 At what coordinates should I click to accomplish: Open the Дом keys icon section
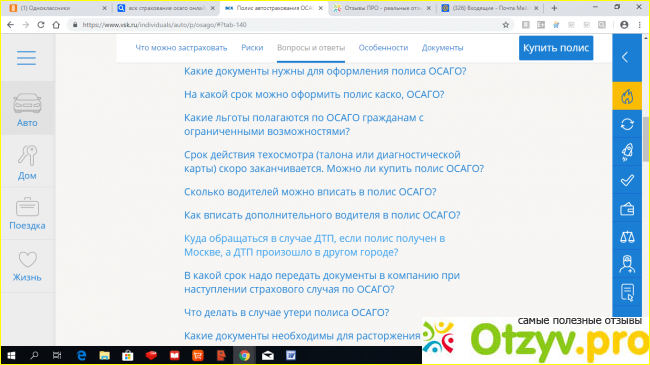[x=28, y=156]
